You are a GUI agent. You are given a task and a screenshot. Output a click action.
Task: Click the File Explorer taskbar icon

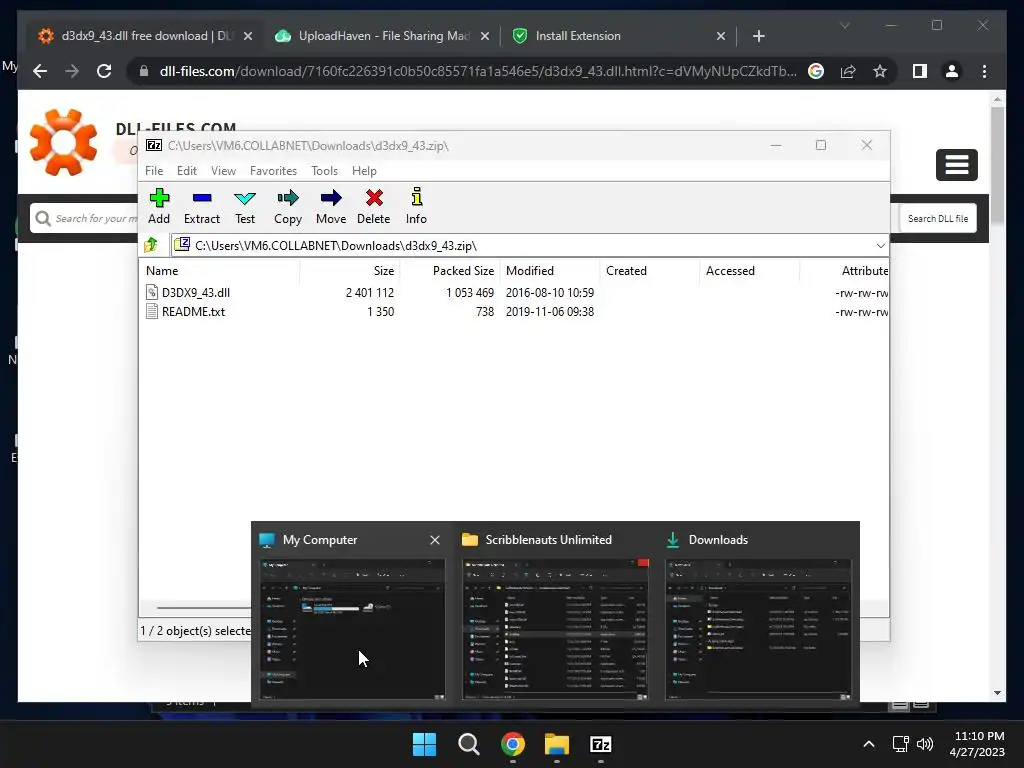(x=556, y=744)
